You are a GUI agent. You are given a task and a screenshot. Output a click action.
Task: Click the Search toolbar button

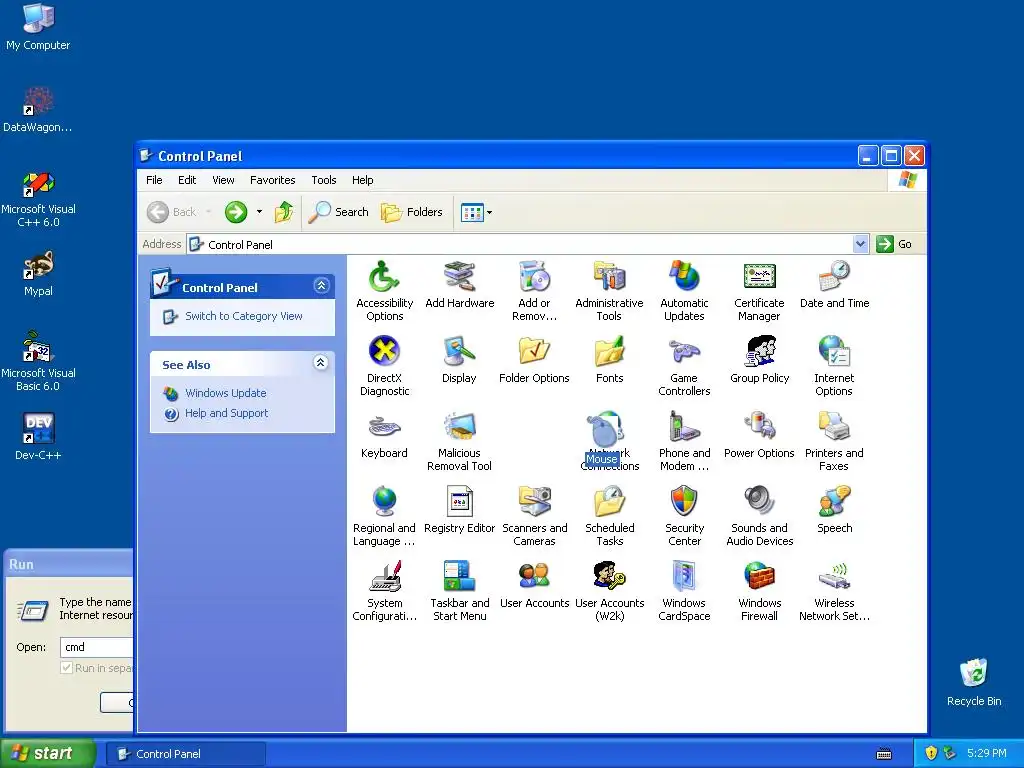[x=338, y=212]
